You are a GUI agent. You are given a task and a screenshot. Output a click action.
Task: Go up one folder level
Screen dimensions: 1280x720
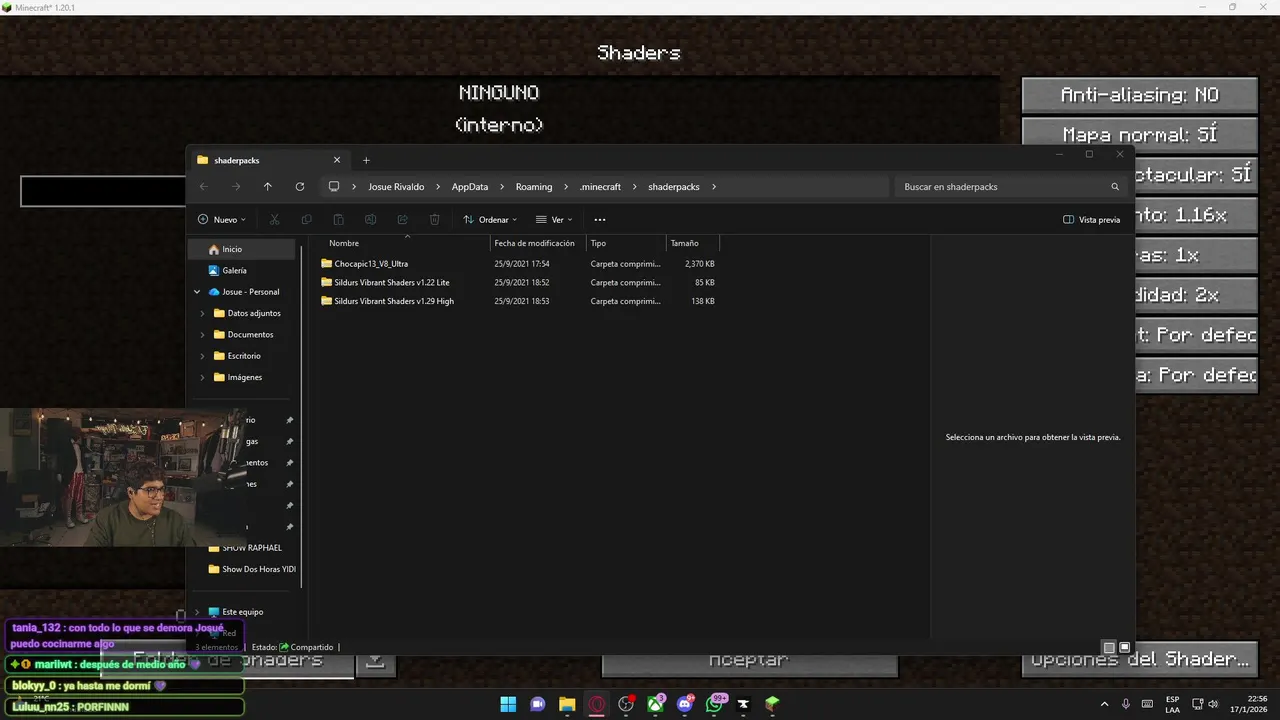click(267, 187)
